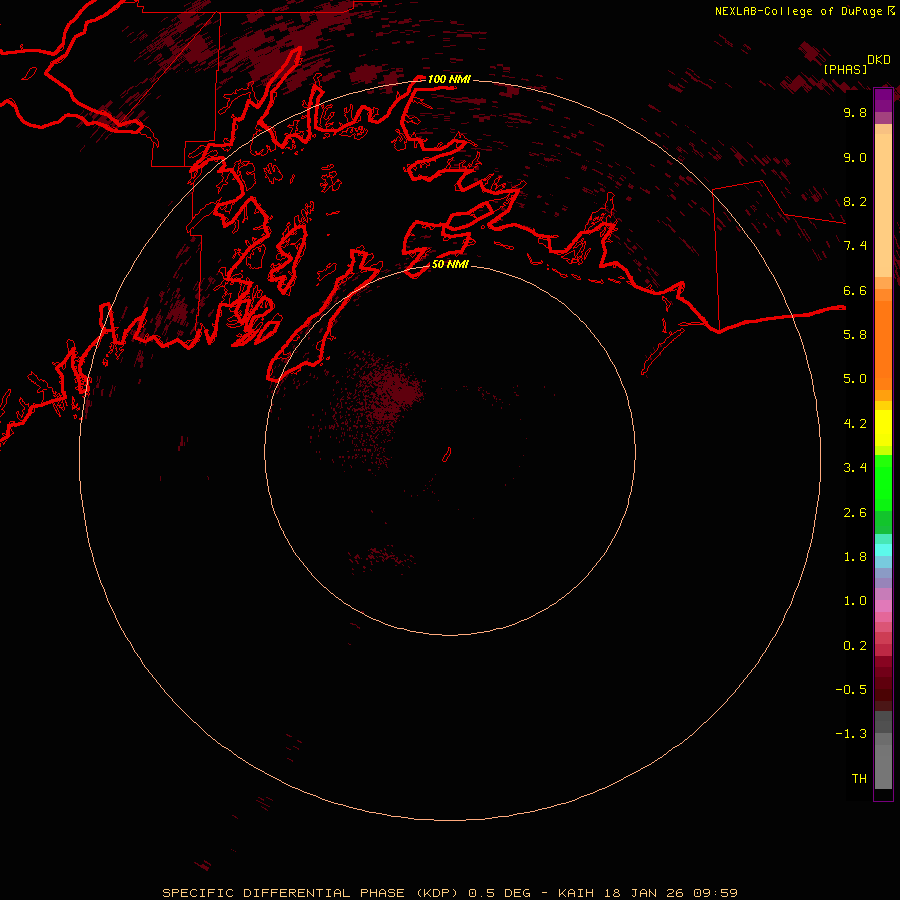Click the 5.8 legend value
900x900 pixels.
[x=855, y=335]
